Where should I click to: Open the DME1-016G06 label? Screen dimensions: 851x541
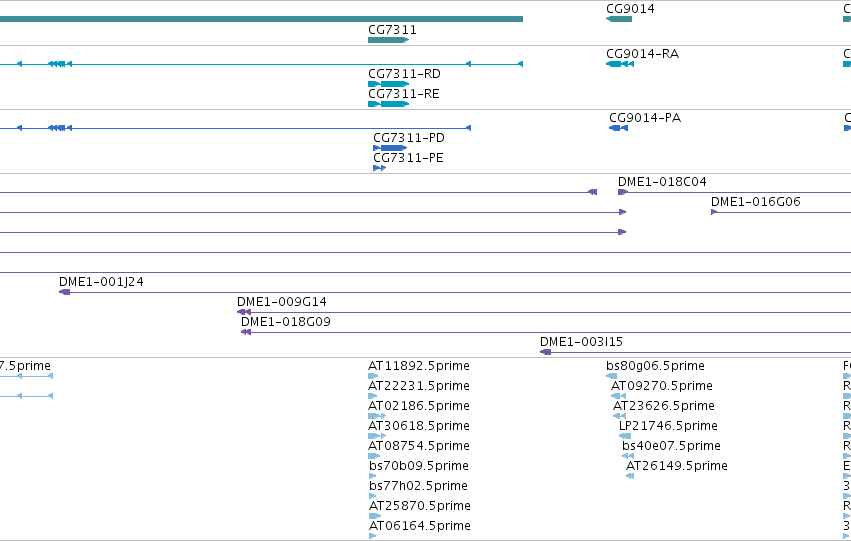pyautogui.click(x=755, y=202)
